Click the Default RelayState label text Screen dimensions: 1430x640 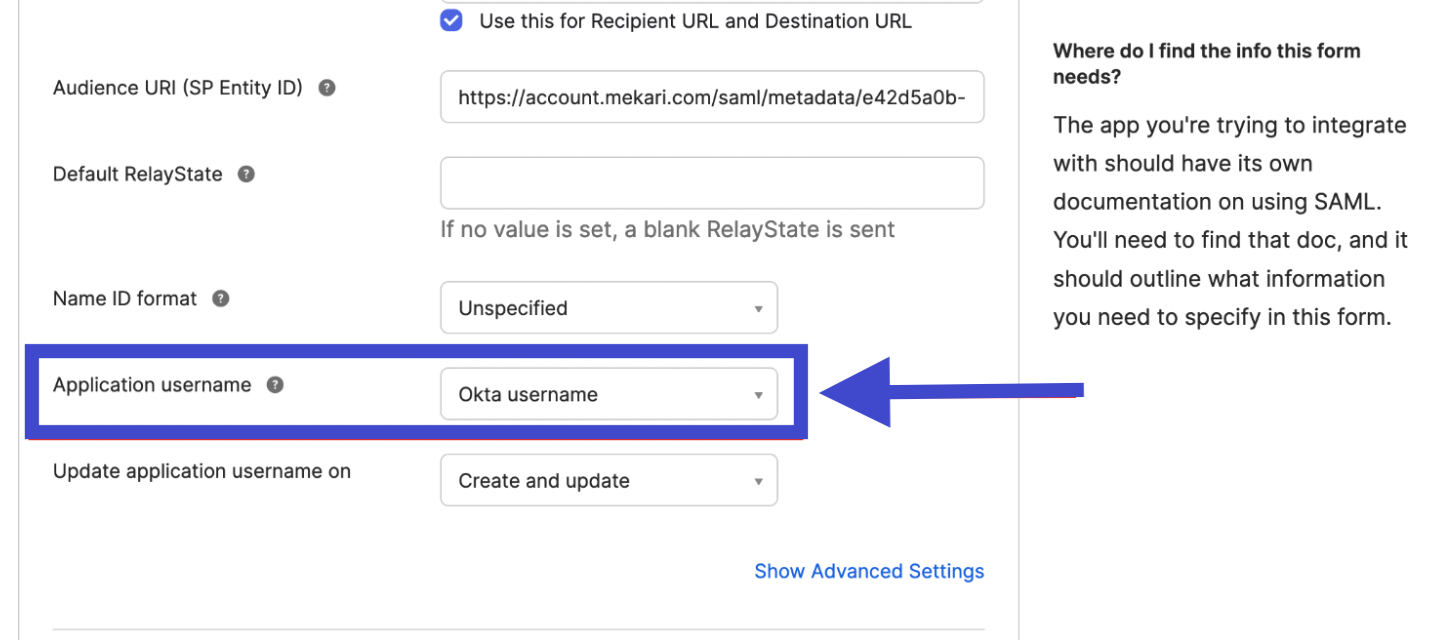(x=138, y=174)
